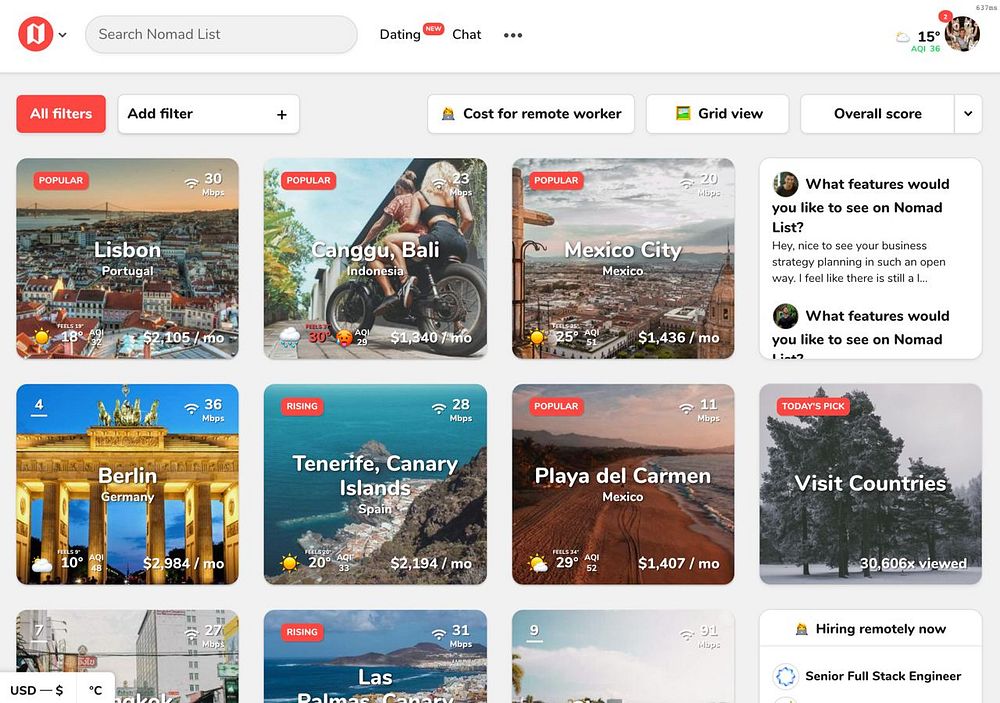Click RISING badge on Las Palmas card
This screenshot has width=1000, height=703.
coord(302,632)
